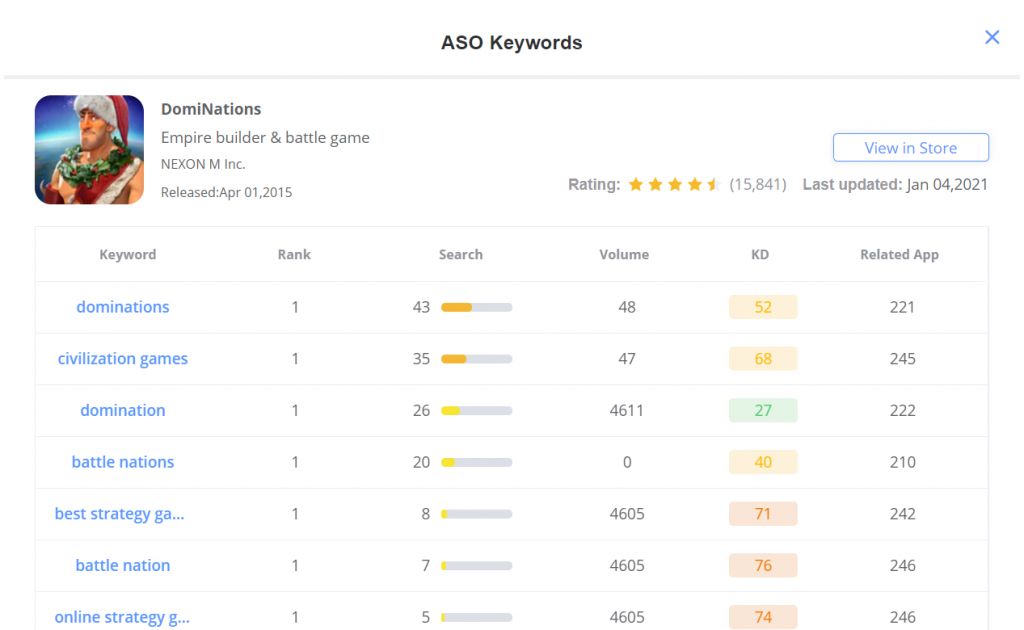This screenshot has height=630, width=1024.
Task: Click the Rank column header
Action: pyautogui.click(x=294, y=255)
